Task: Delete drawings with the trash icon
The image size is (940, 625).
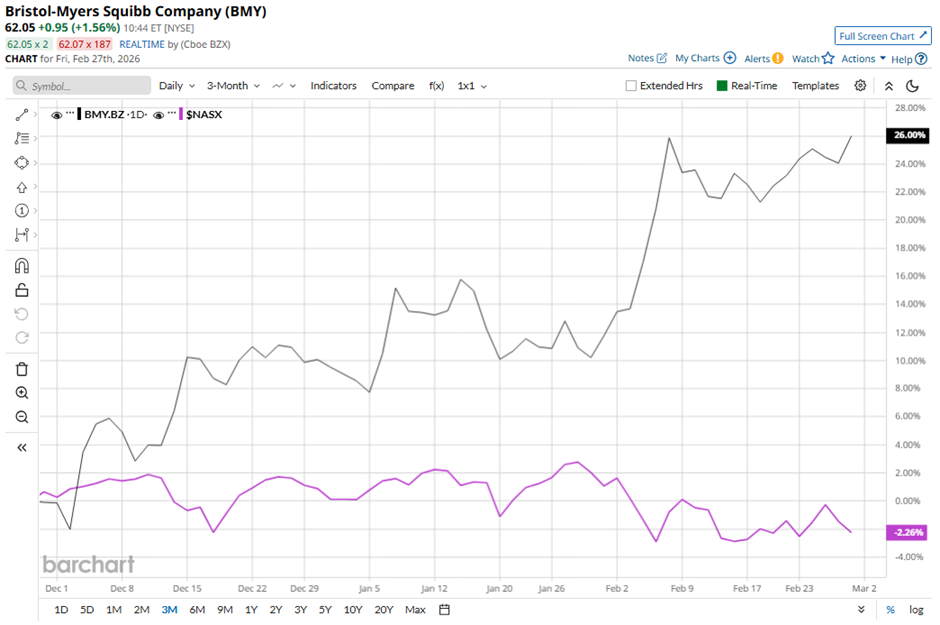Action: click(22, 369)
